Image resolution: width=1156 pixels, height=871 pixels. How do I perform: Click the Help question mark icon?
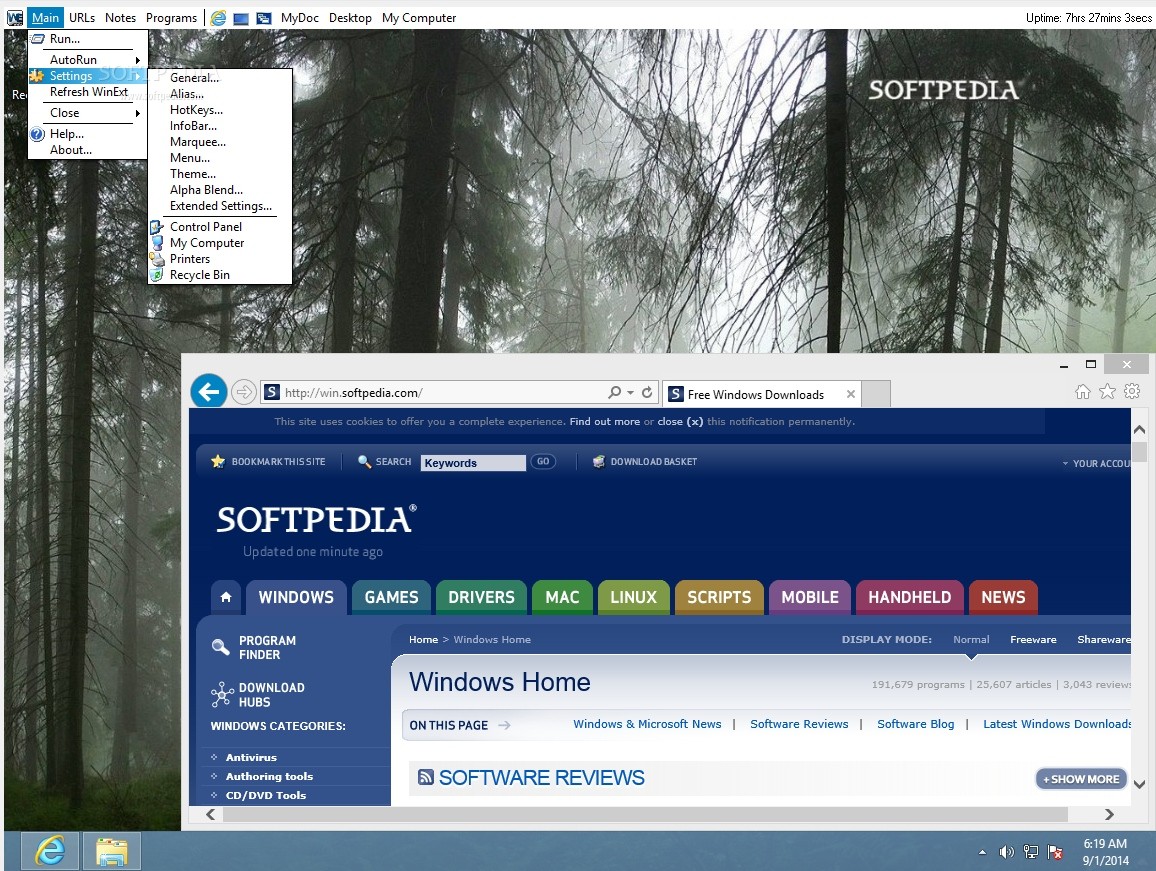click(38, 134)
